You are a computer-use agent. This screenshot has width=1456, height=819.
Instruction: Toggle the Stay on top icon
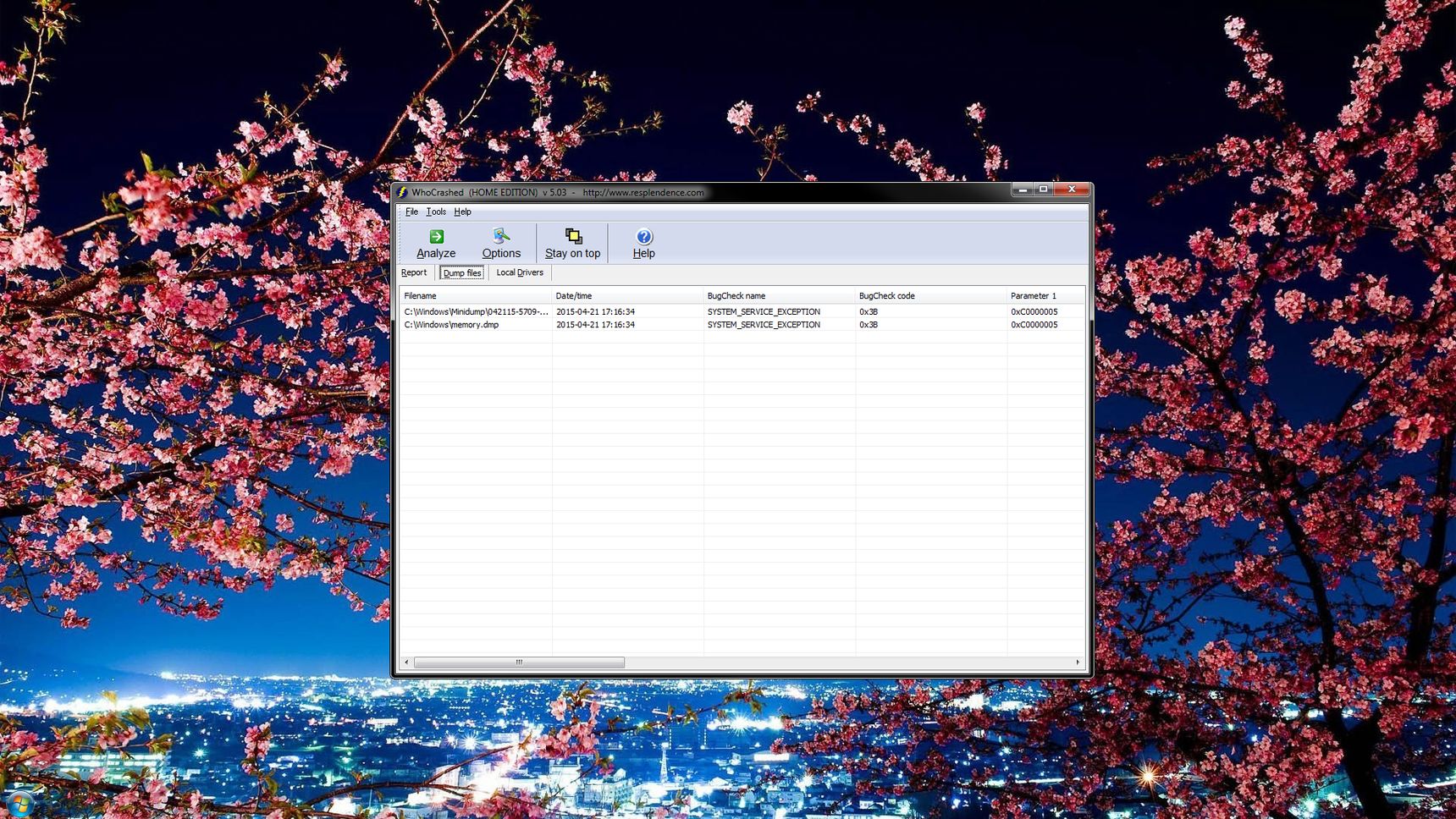pos(573,236)
